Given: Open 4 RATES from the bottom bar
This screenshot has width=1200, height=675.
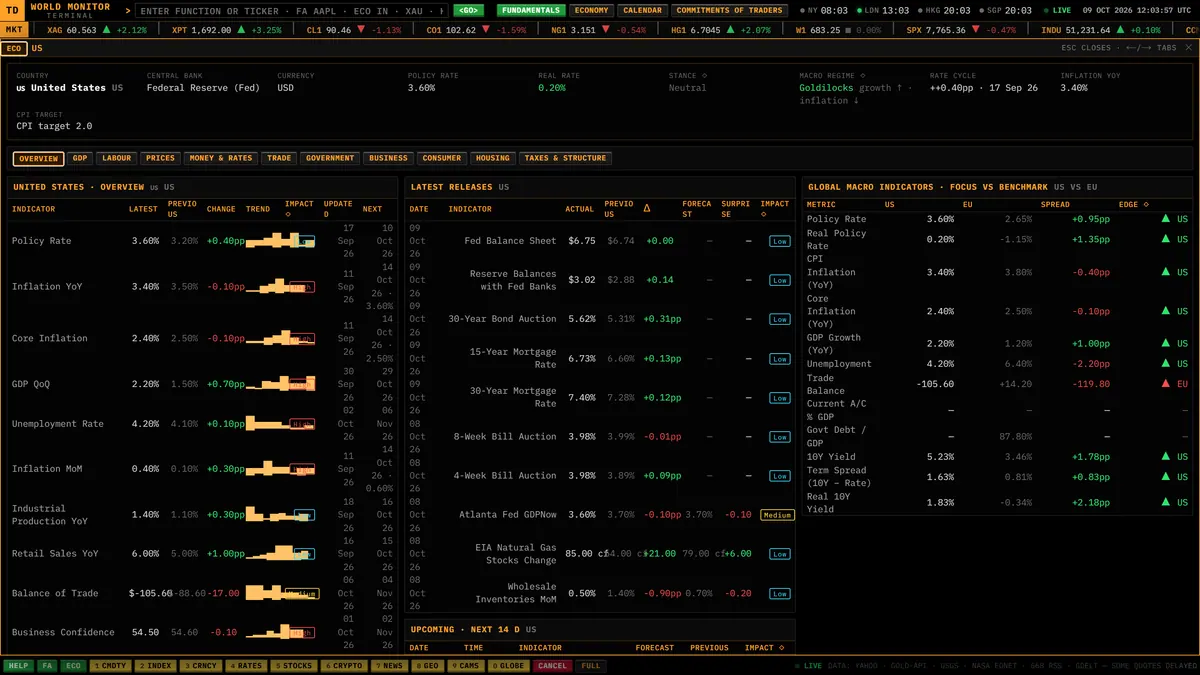Looking at the screenshot, I should coord(245,665).
